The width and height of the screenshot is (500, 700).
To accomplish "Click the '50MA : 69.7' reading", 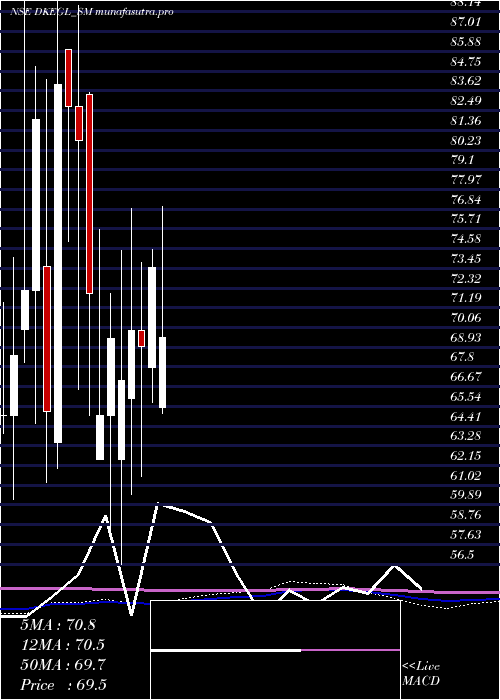I will click(63, 665).
